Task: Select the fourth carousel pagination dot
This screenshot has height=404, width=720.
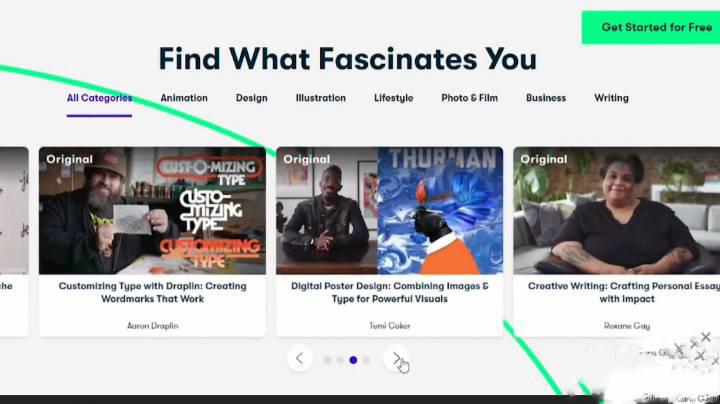Action: pyautogui.click(x=366, y=360)
